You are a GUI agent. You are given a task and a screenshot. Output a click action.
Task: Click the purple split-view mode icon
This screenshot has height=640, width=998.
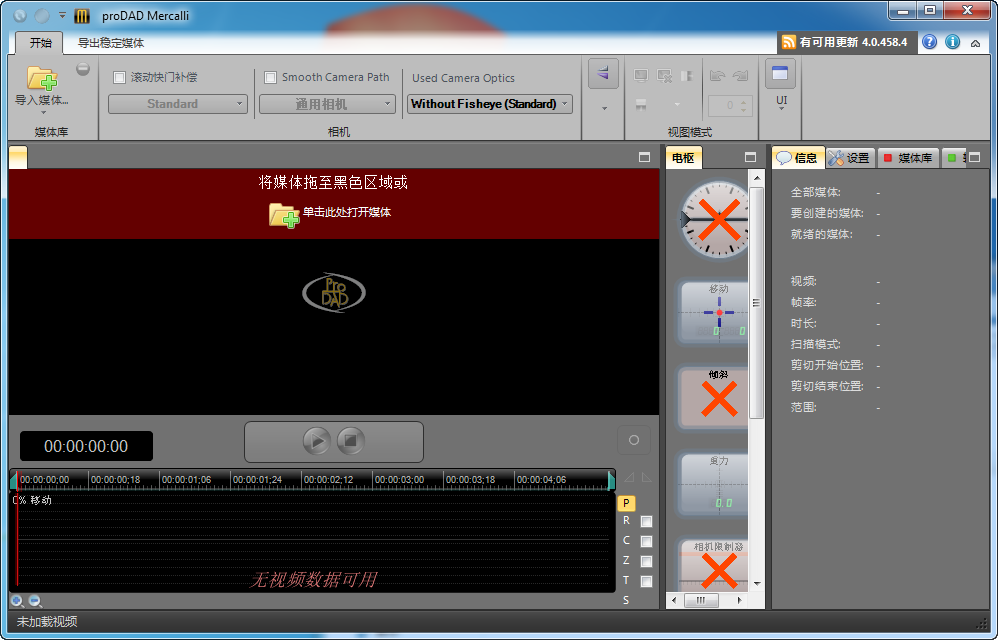pyautogui.click(x=603, y=73)
